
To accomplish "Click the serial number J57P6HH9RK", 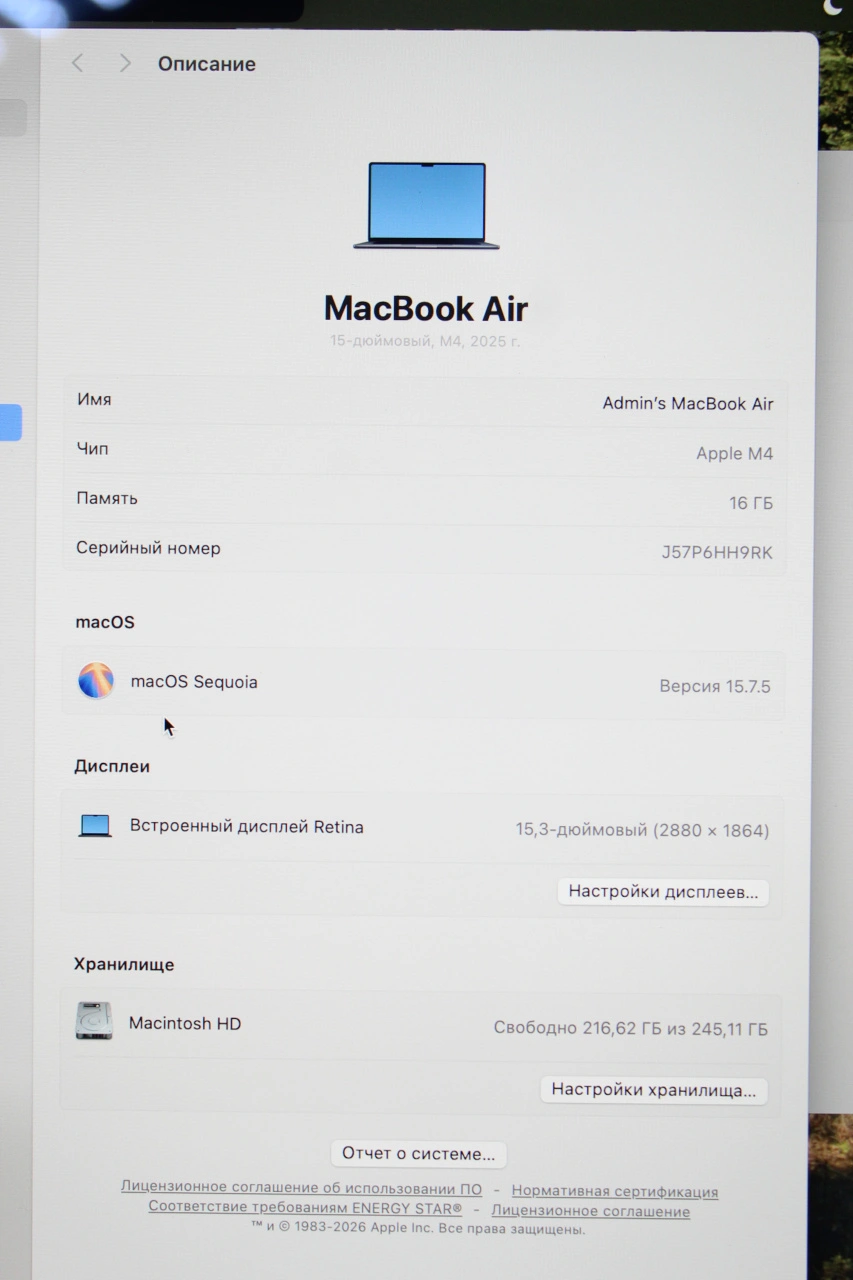I will click(717, 552).
